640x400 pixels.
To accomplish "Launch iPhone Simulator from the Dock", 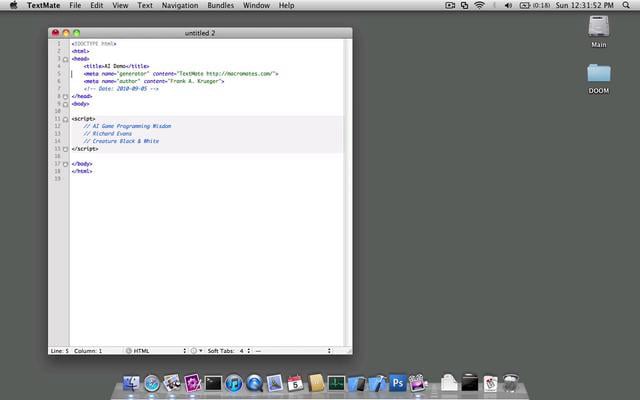I will tap(356, 384).
